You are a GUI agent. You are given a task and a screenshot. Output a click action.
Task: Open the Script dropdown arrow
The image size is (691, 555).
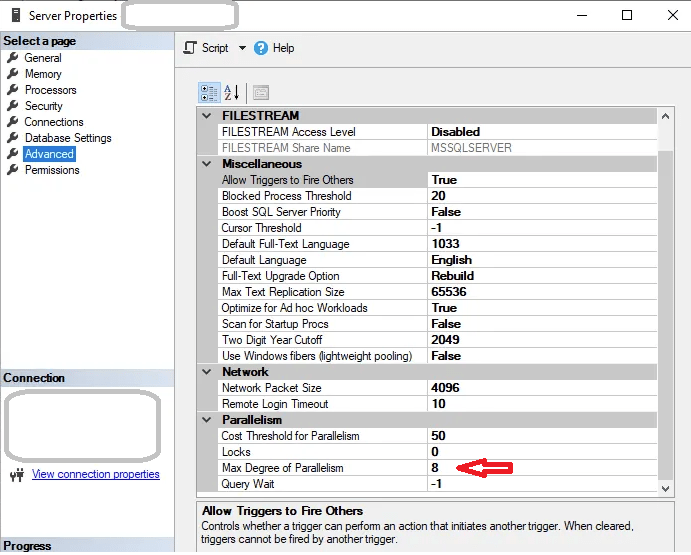click(x=242, y=48)
